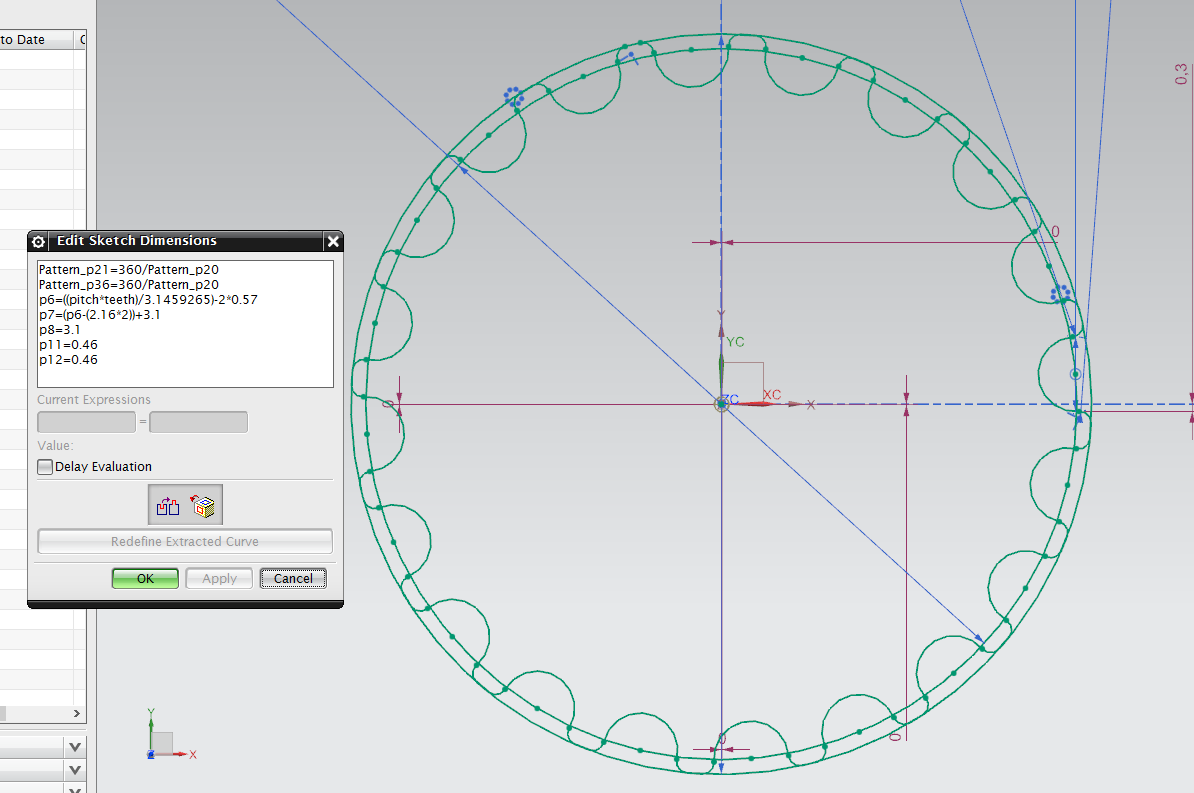1194x793 pixels.
Task: Select the Pattern_p21 expression in the list
Action: click(128, 269)
